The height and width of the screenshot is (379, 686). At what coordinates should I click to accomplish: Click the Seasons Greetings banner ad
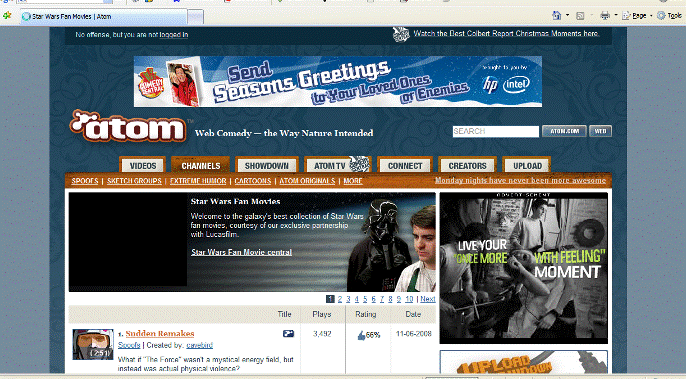click(x=338, y=81)
